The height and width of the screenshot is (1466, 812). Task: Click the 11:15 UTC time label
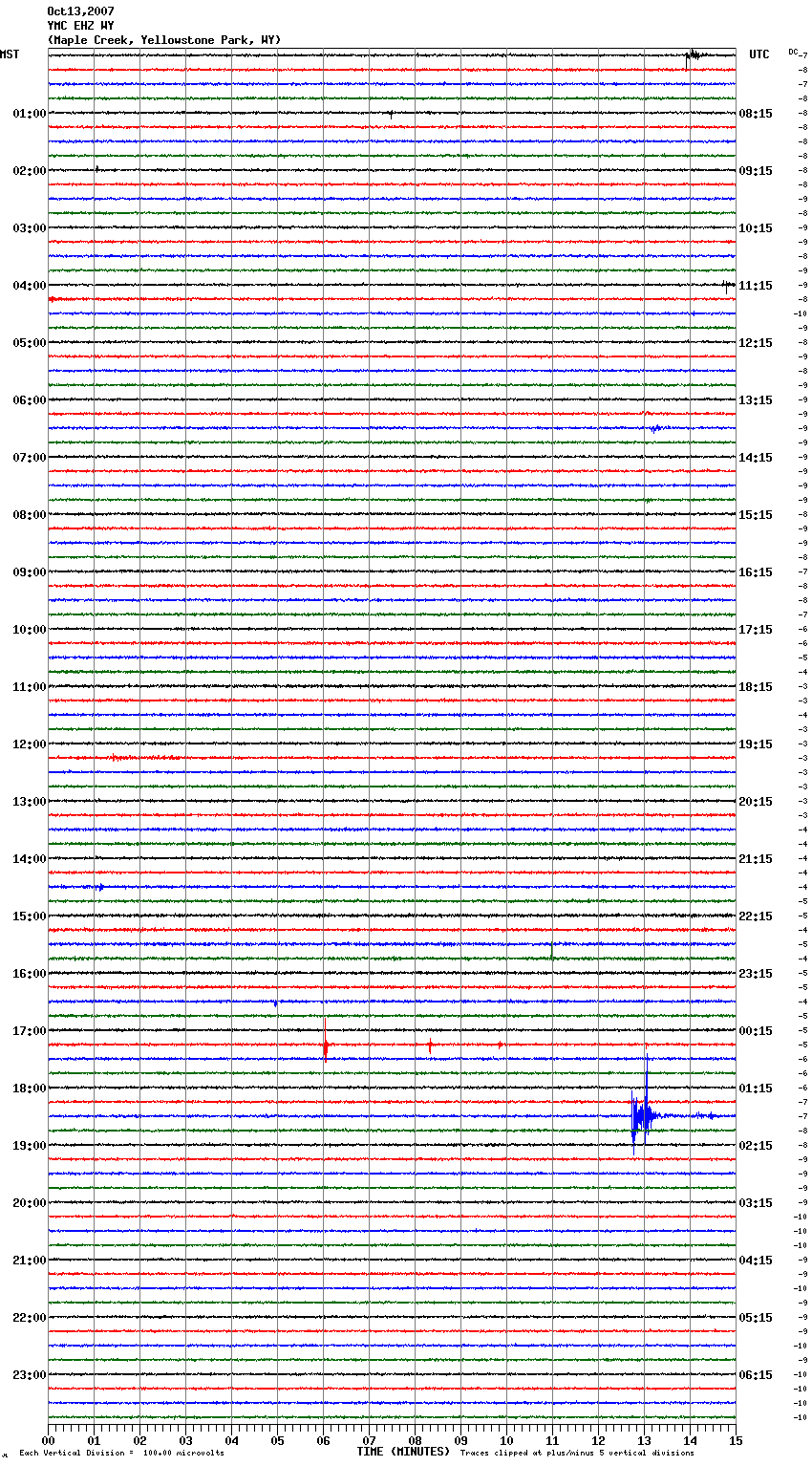point(756,286)
